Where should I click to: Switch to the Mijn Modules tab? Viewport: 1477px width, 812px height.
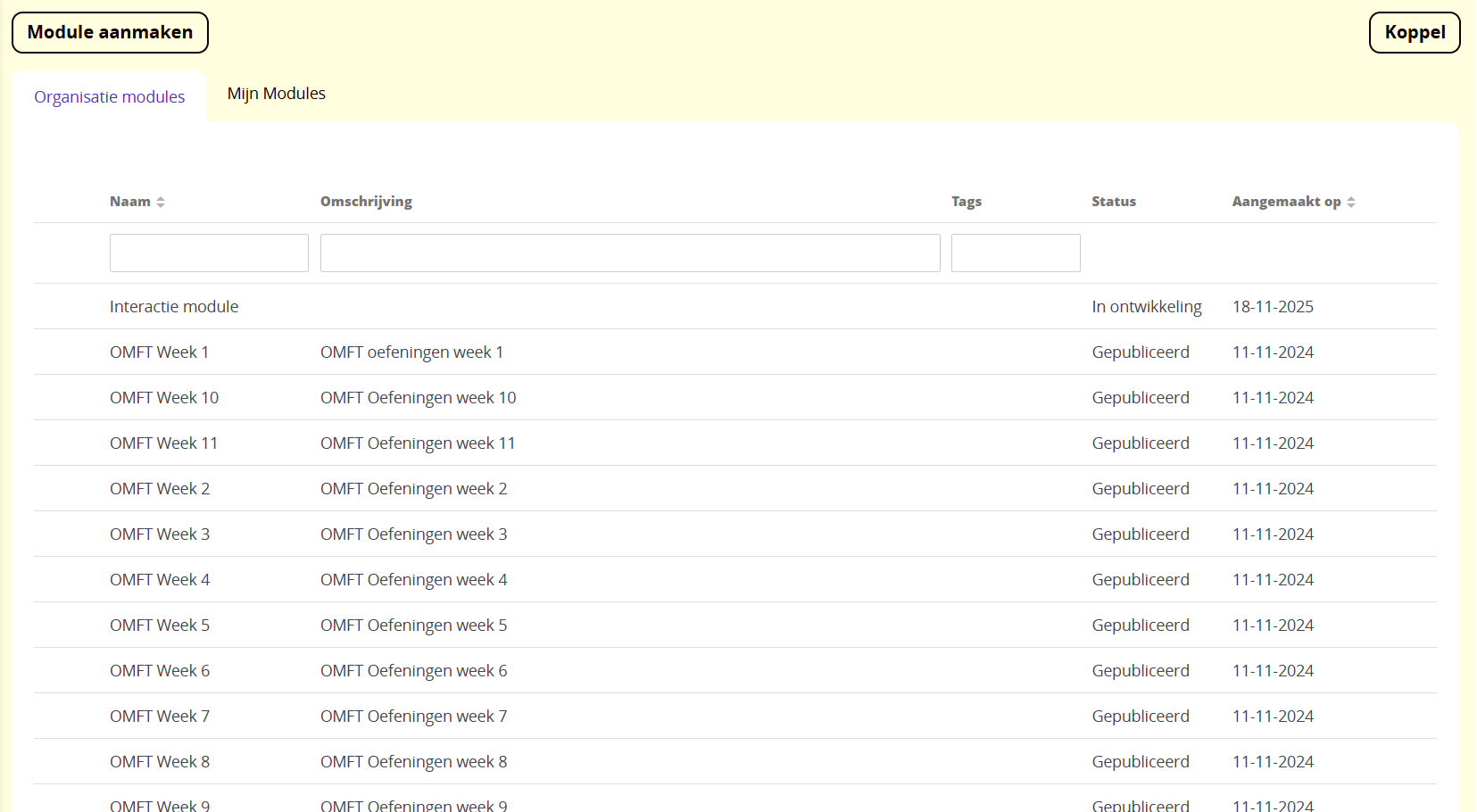(x=276, y=94)
